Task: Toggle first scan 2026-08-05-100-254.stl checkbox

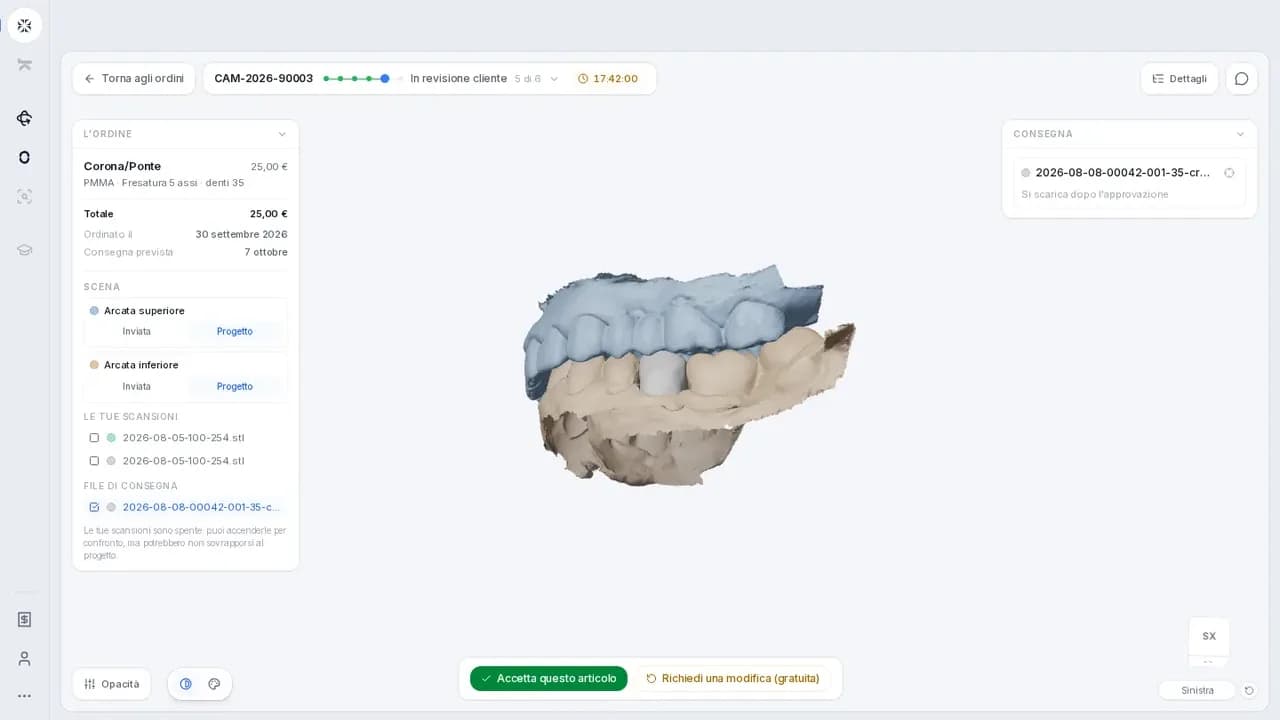Action: pos(94,438)
